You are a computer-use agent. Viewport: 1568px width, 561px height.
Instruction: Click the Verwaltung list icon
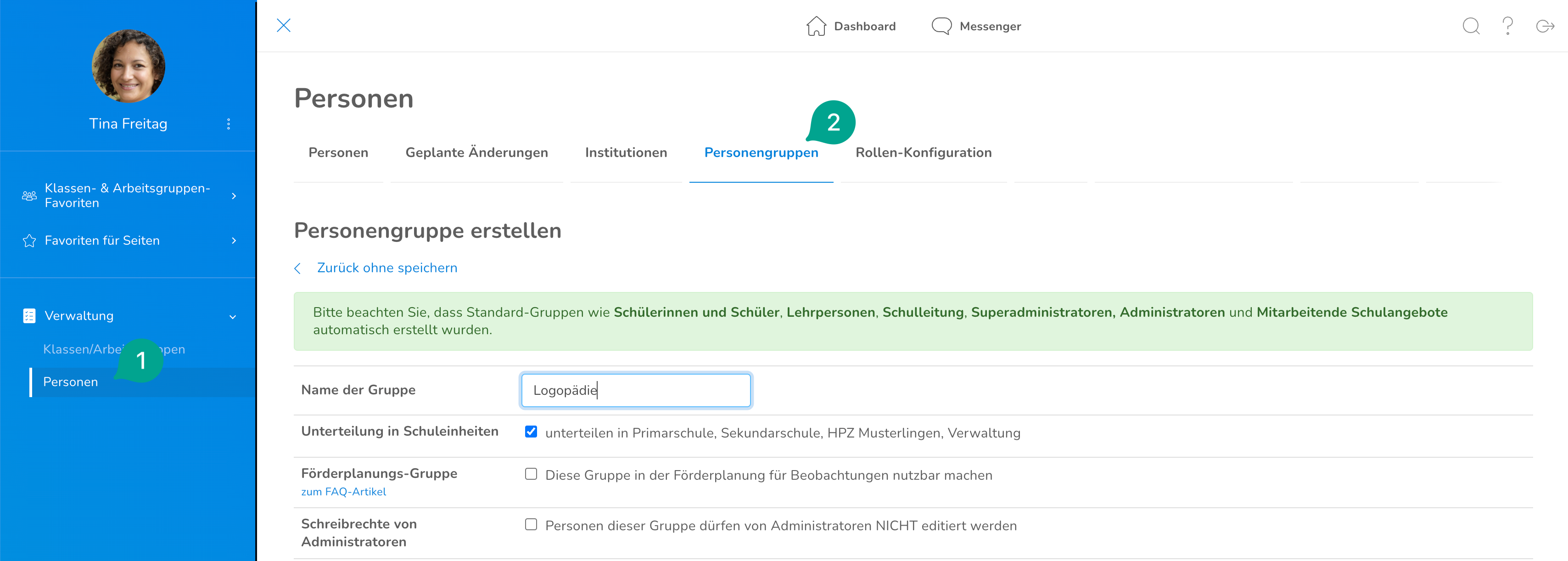29,316
